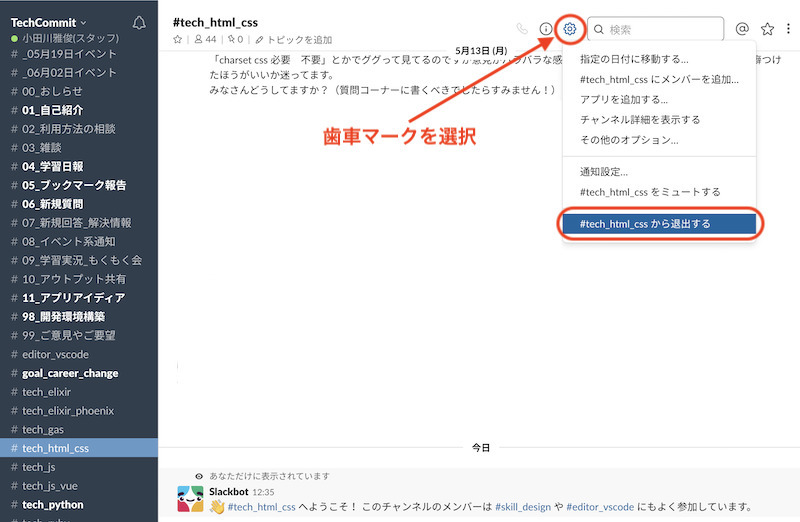
Task: Open goal_career_change channel
Action: (x=79, y=374)
